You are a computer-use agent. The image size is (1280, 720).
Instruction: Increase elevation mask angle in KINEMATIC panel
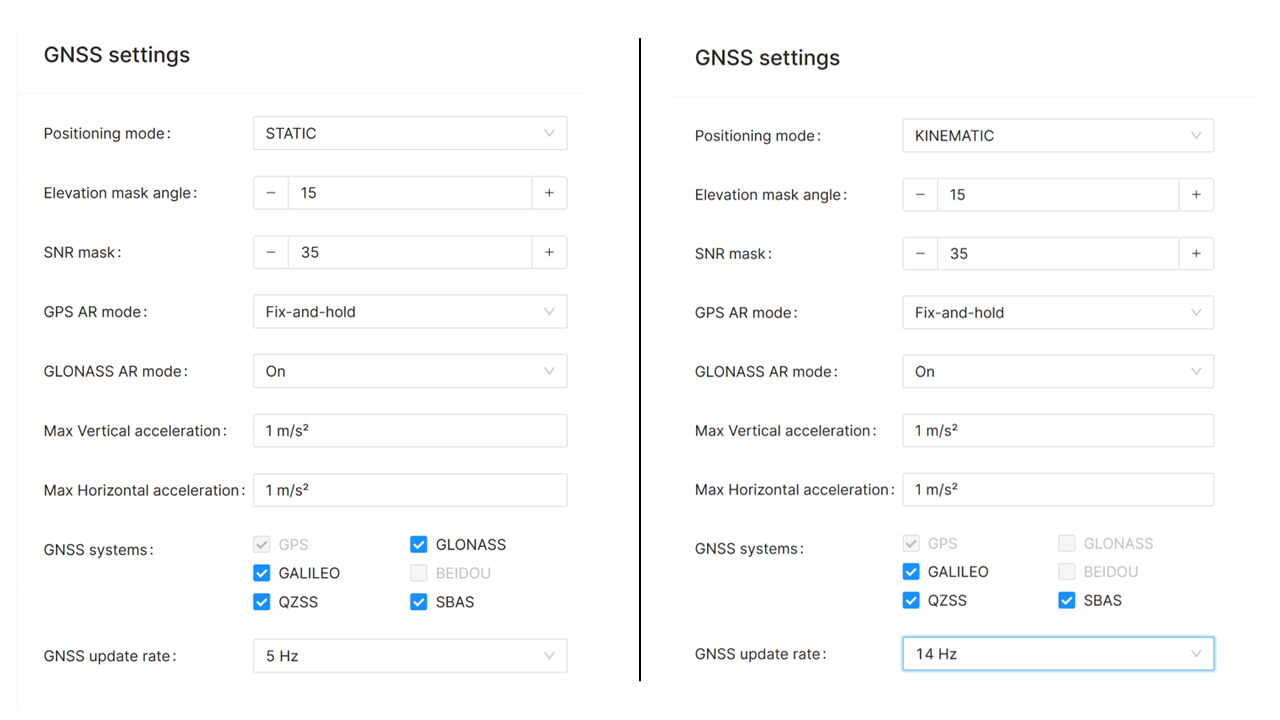tap(1196, 195)
